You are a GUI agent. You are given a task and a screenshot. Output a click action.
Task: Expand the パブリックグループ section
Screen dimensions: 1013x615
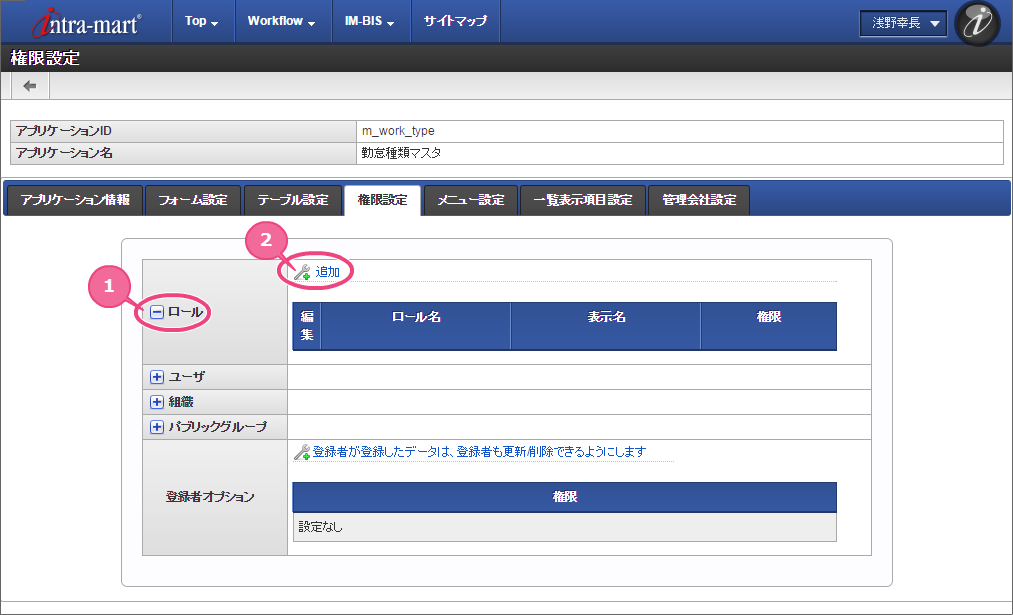pos(157,427)
